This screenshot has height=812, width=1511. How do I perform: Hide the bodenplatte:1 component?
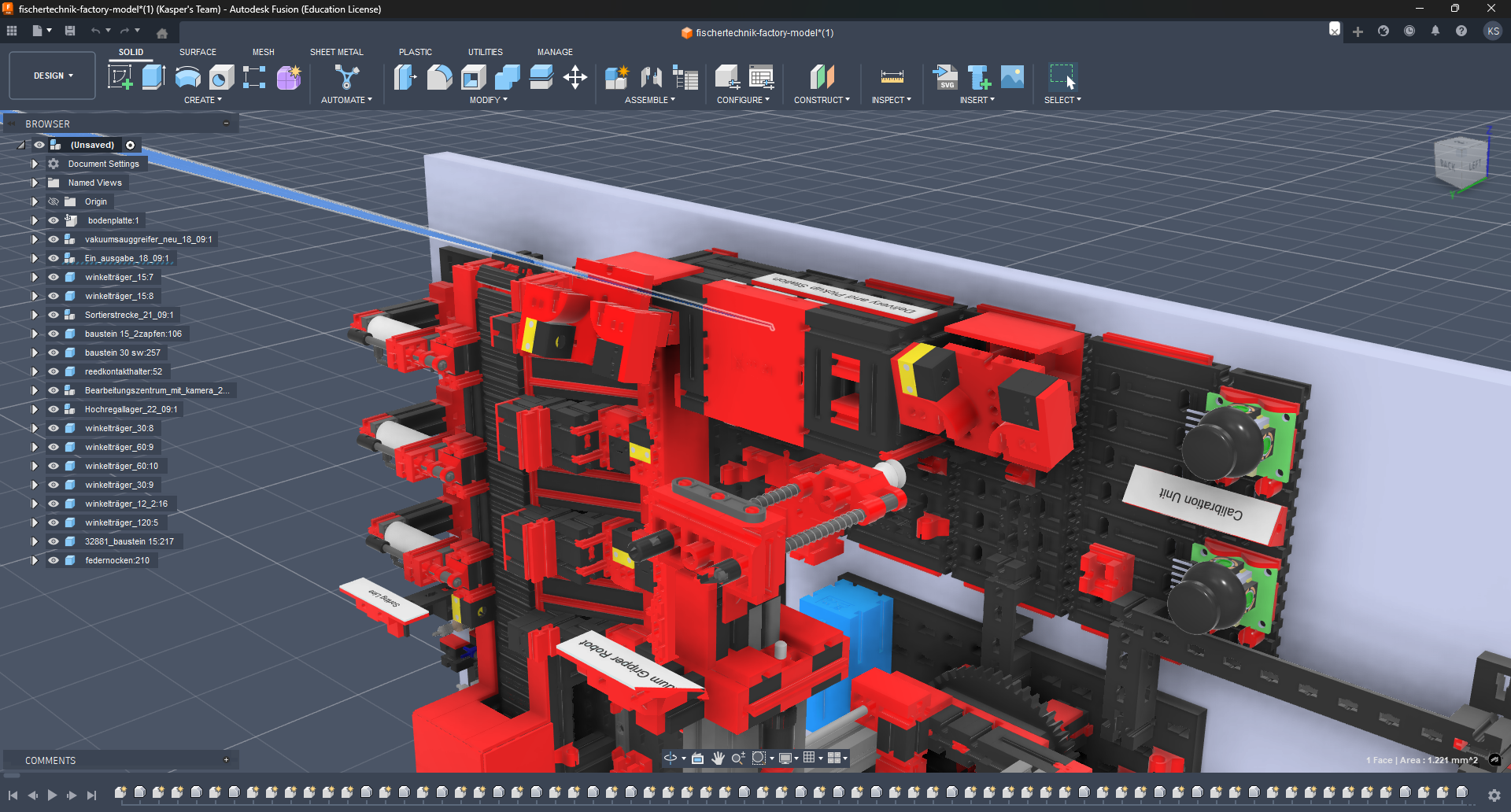(53, 220)
